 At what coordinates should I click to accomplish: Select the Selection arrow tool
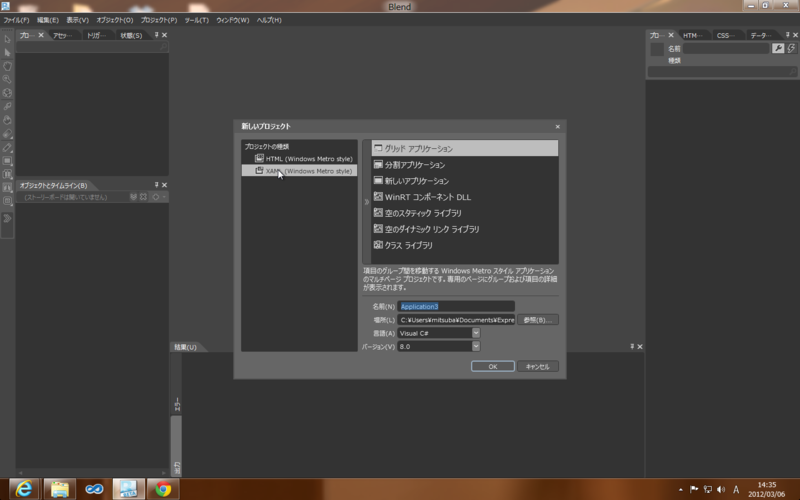[x=7, y=39]
